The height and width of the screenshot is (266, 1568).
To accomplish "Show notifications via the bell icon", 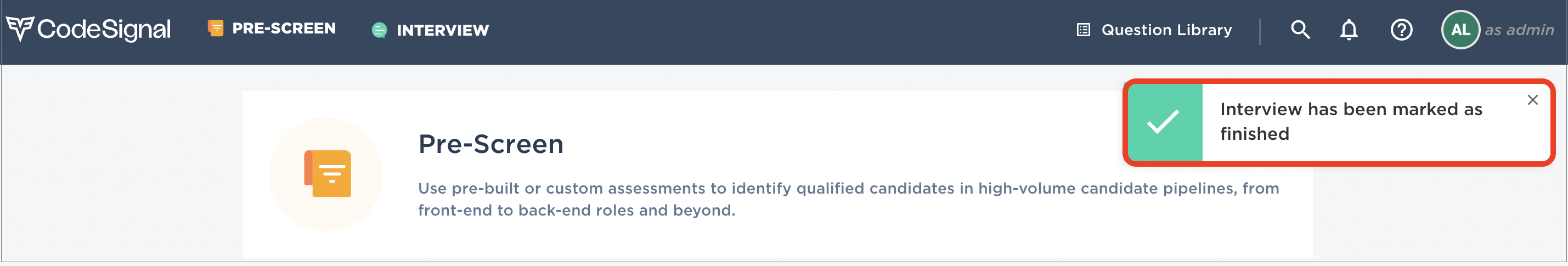I will [x=1349, y=30].
